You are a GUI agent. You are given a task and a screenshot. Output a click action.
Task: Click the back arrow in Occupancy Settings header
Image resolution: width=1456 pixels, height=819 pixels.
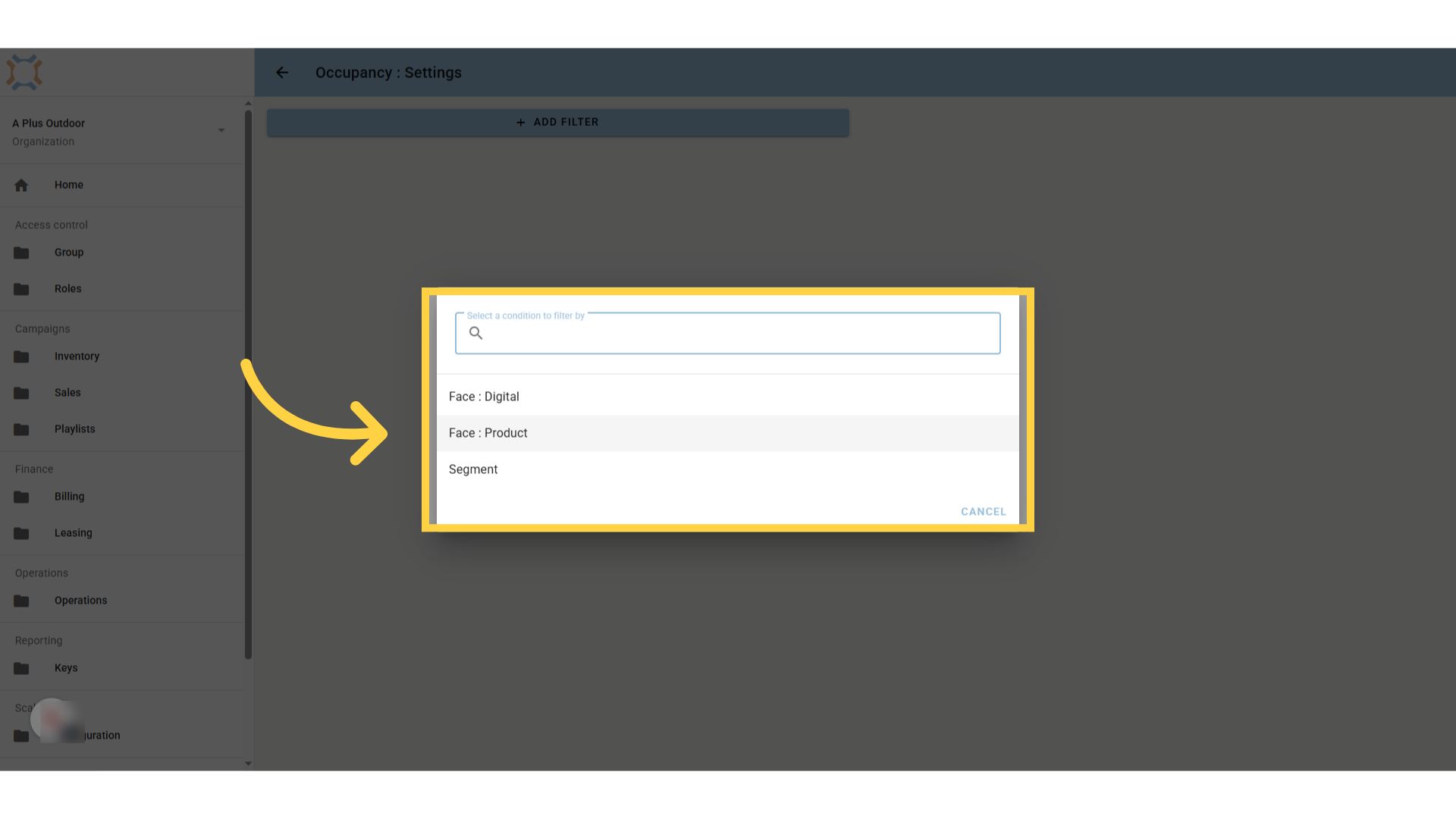point(282,73)
